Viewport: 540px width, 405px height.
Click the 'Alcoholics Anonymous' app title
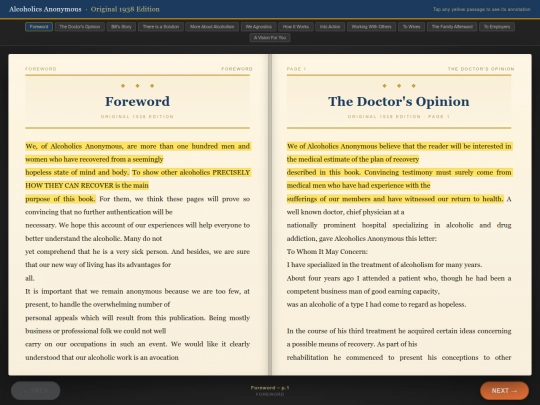[x=45, y=9]
